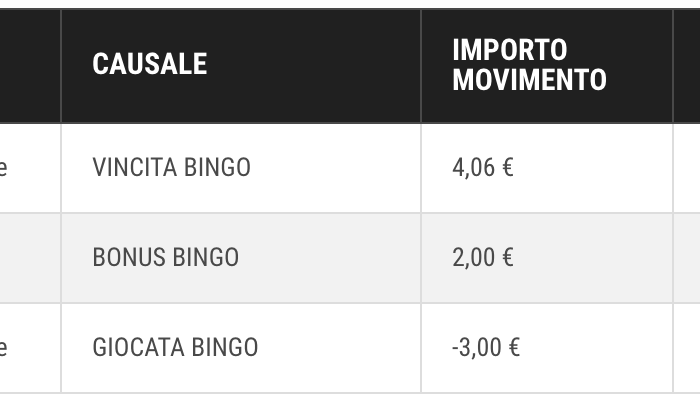Select the 4,06 € amount cell

click(547, 168)
